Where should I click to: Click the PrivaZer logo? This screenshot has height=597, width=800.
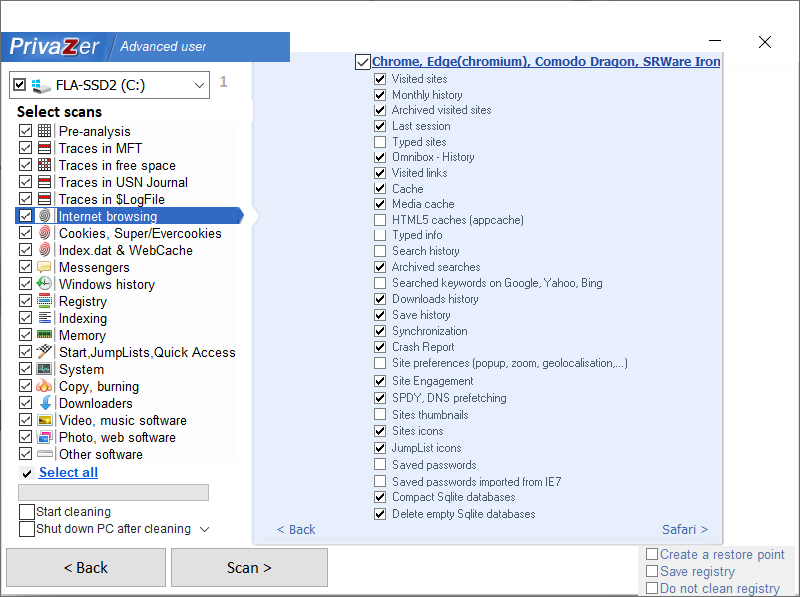click(x=55, y=47)
